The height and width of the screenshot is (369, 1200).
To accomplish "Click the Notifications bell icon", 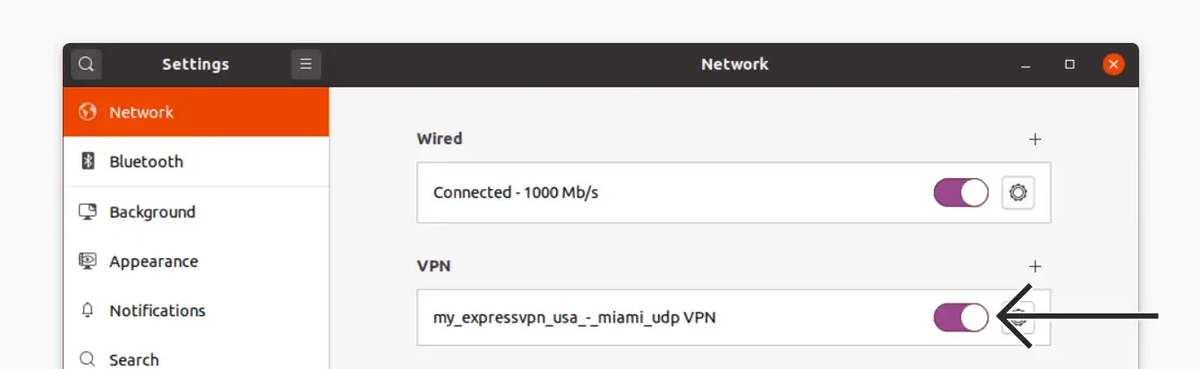I will (x=88, y=310).
